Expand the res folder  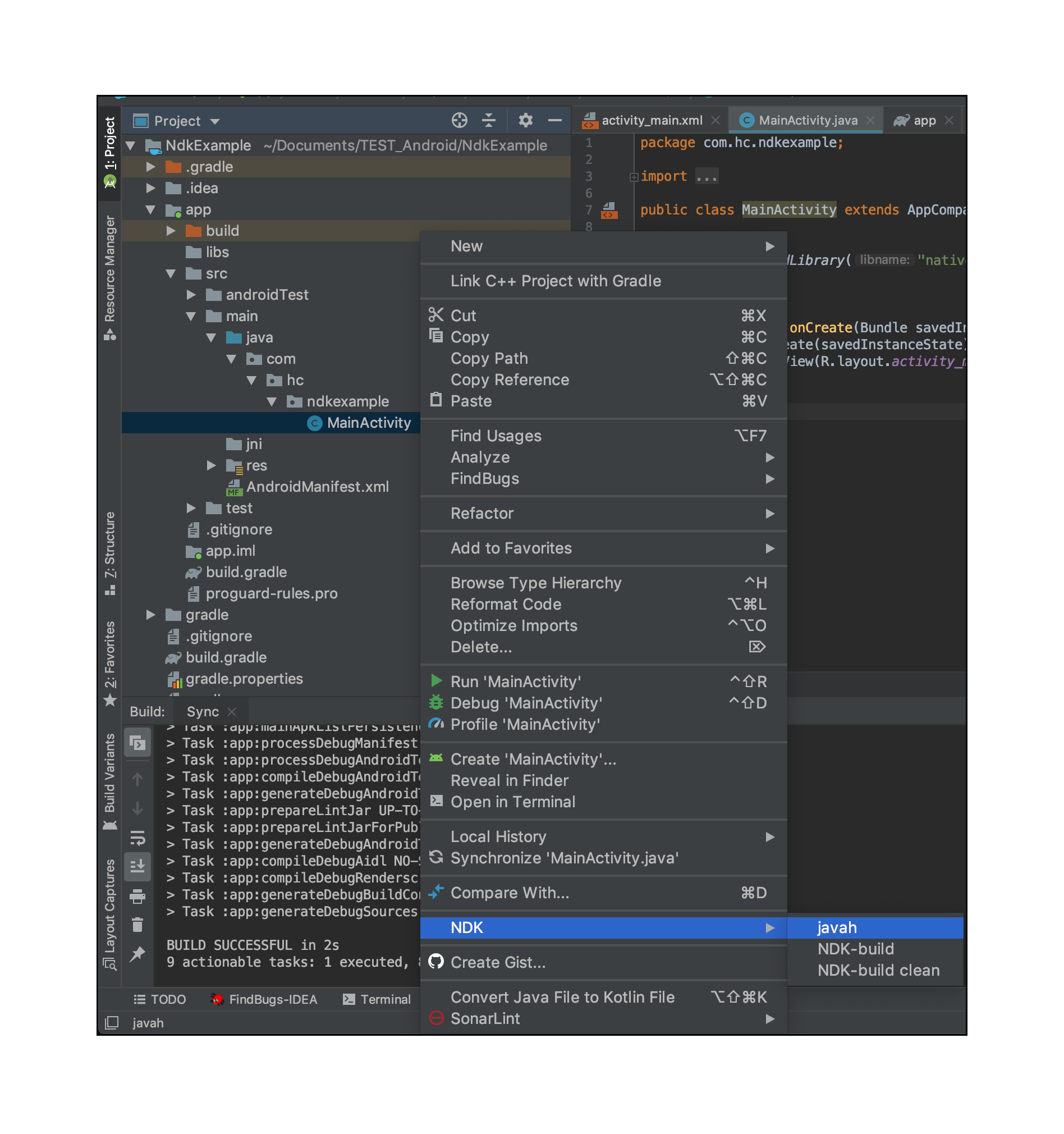211,465
